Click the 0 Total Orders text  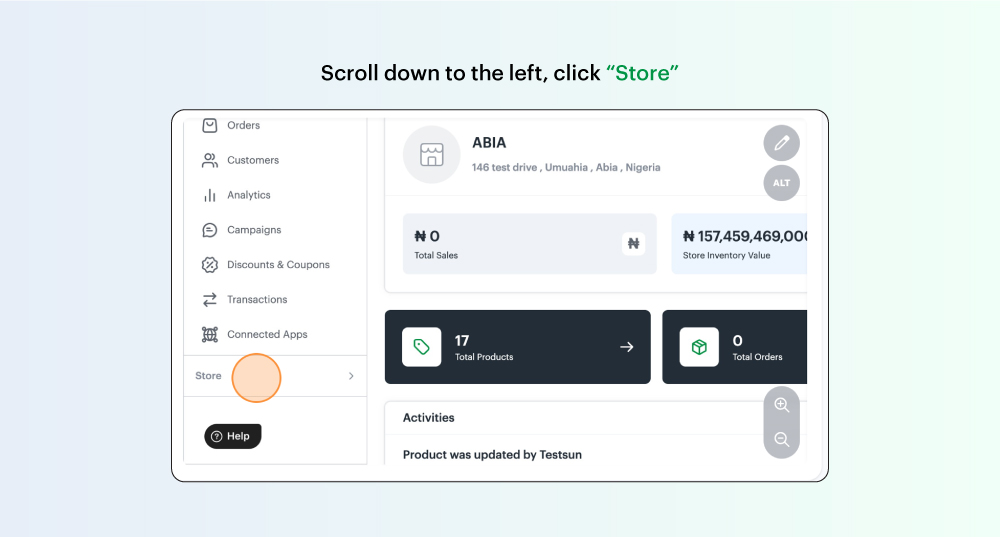click(x=758, y=348)
